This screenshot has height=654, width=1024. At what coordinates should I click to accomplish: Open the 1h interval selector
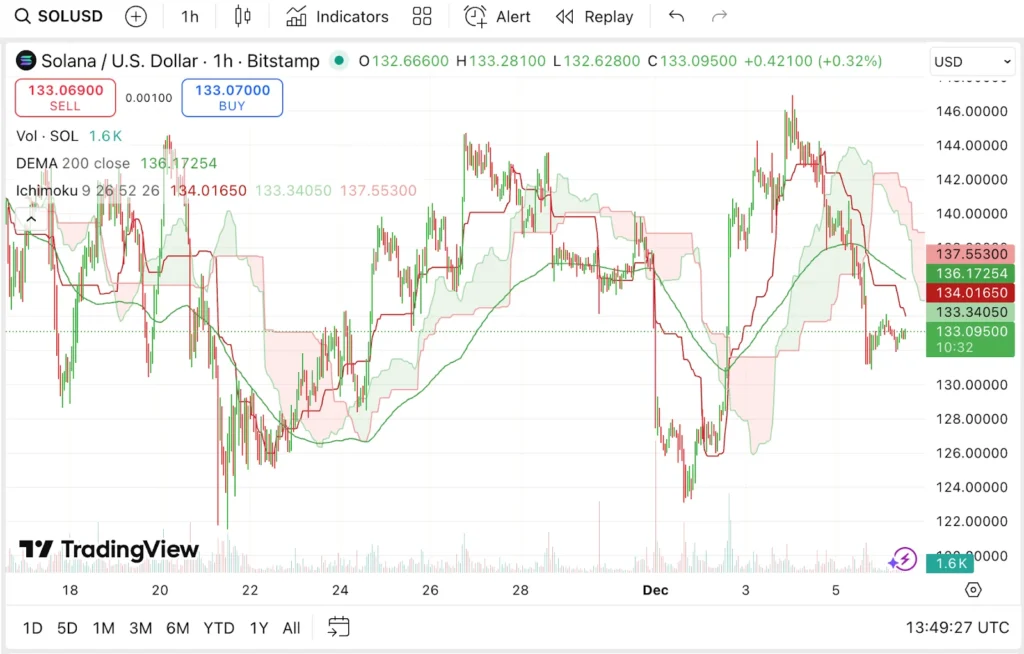[190, 17]
